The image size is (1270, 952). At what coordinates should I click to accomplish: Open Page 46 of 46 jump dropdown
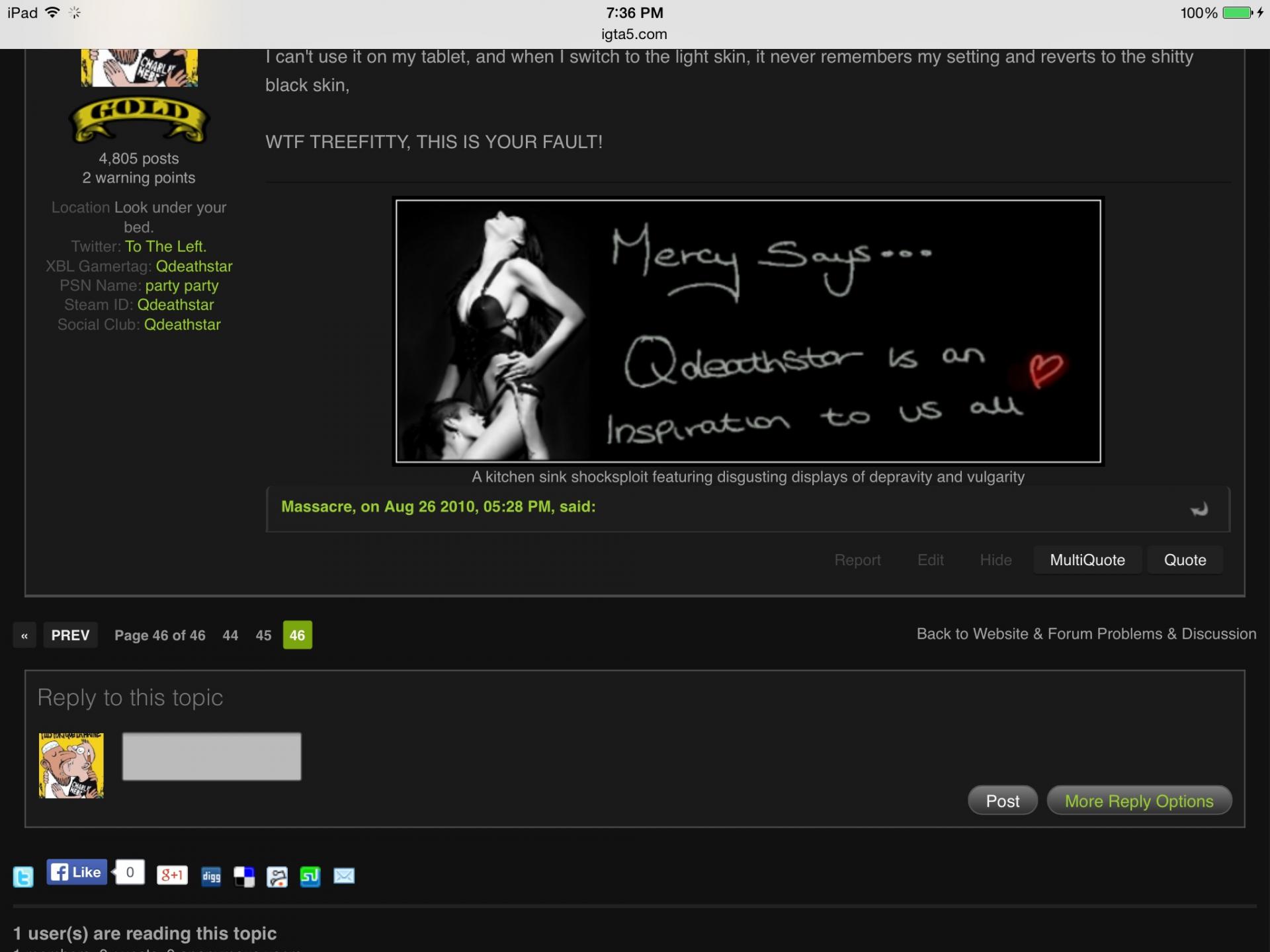[160, 635]
